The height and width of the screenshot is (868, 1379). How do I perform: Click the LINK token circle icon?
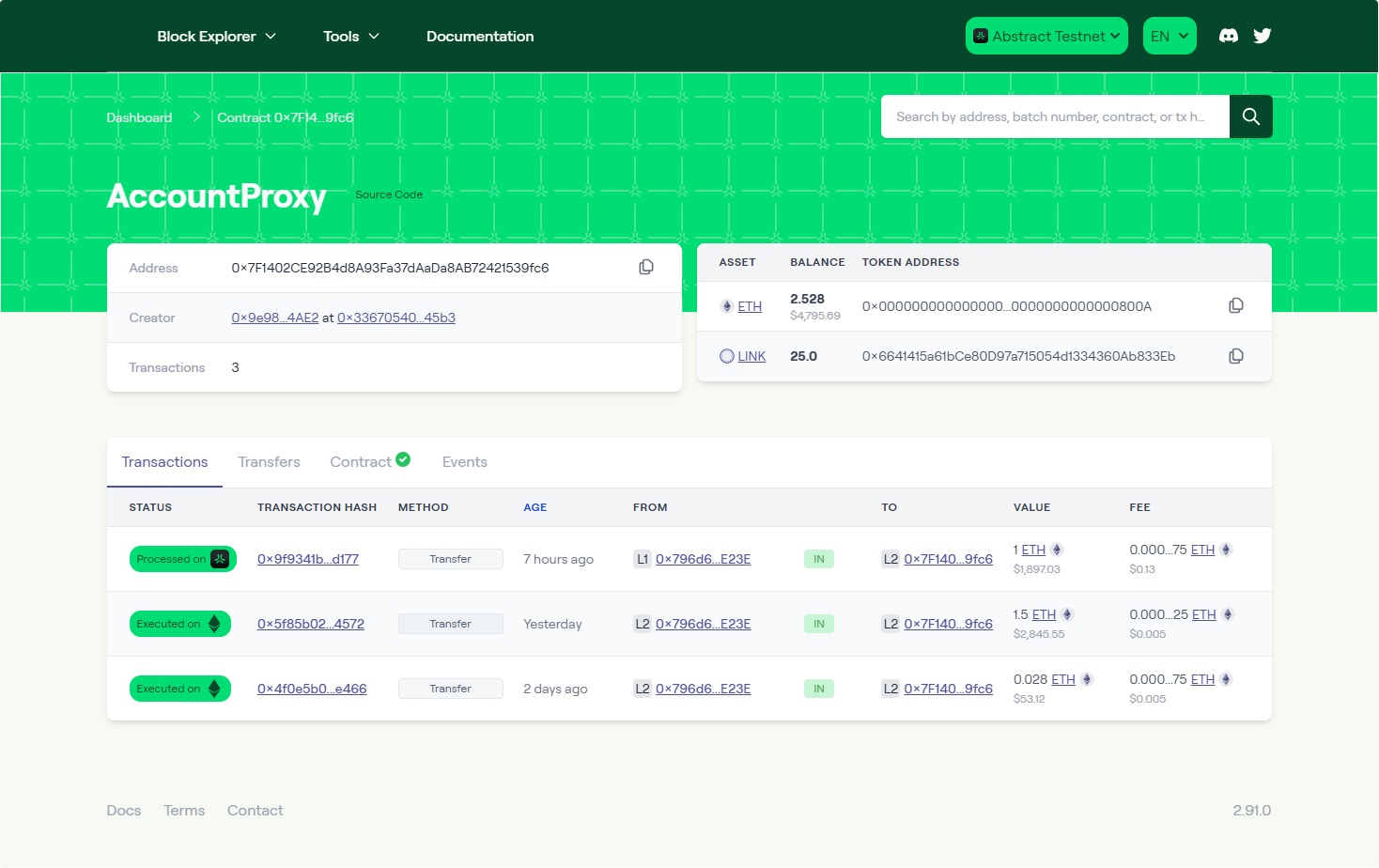coord(726,356)
